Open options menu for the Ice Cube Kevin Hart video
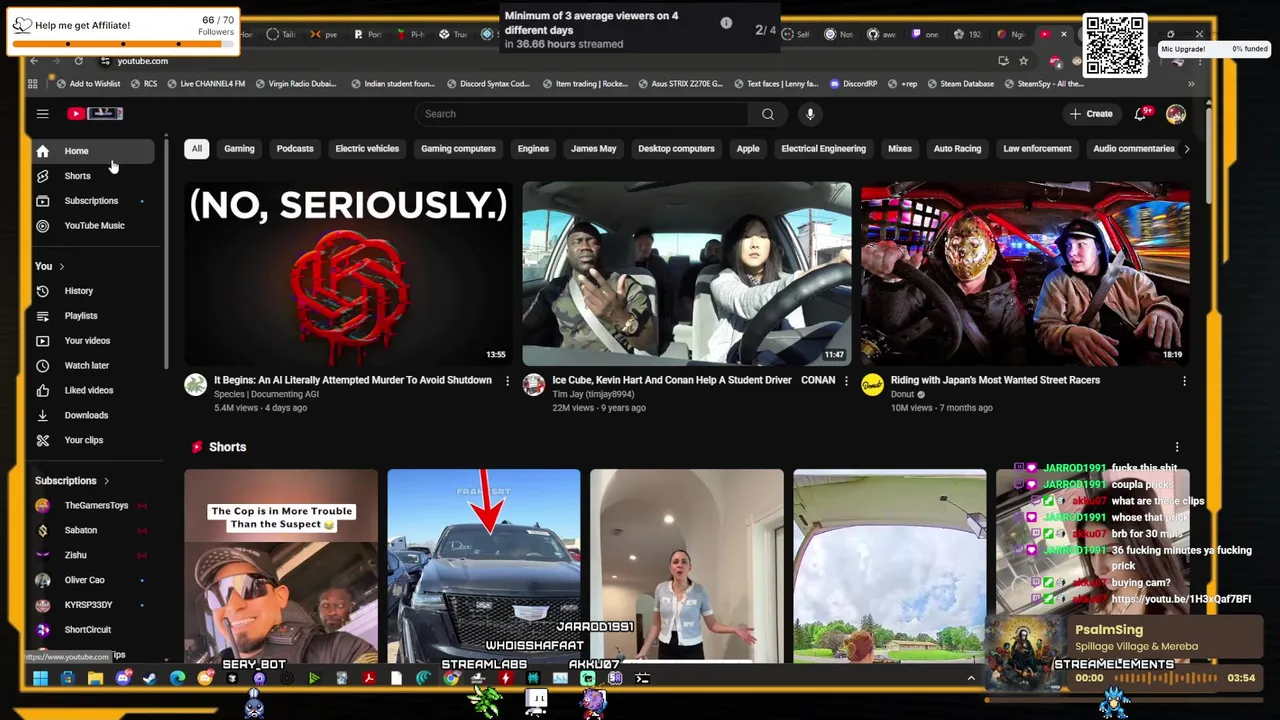Viewport: 1280px width, 720px height. point(846,381)
